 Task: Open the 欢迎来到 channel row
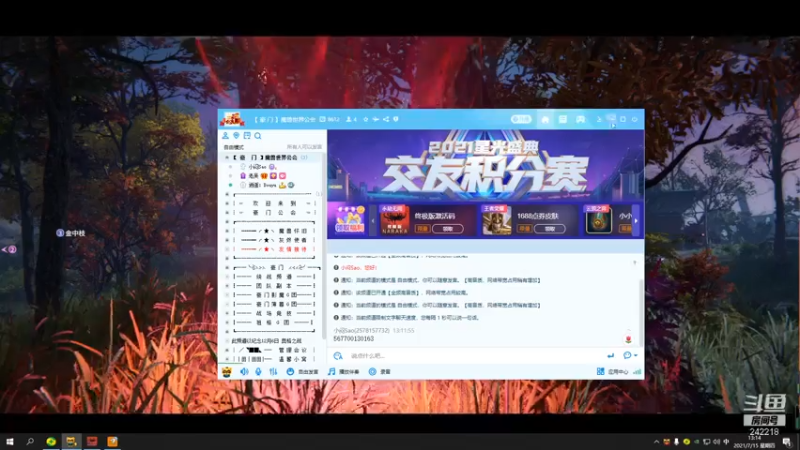[272, 204]
